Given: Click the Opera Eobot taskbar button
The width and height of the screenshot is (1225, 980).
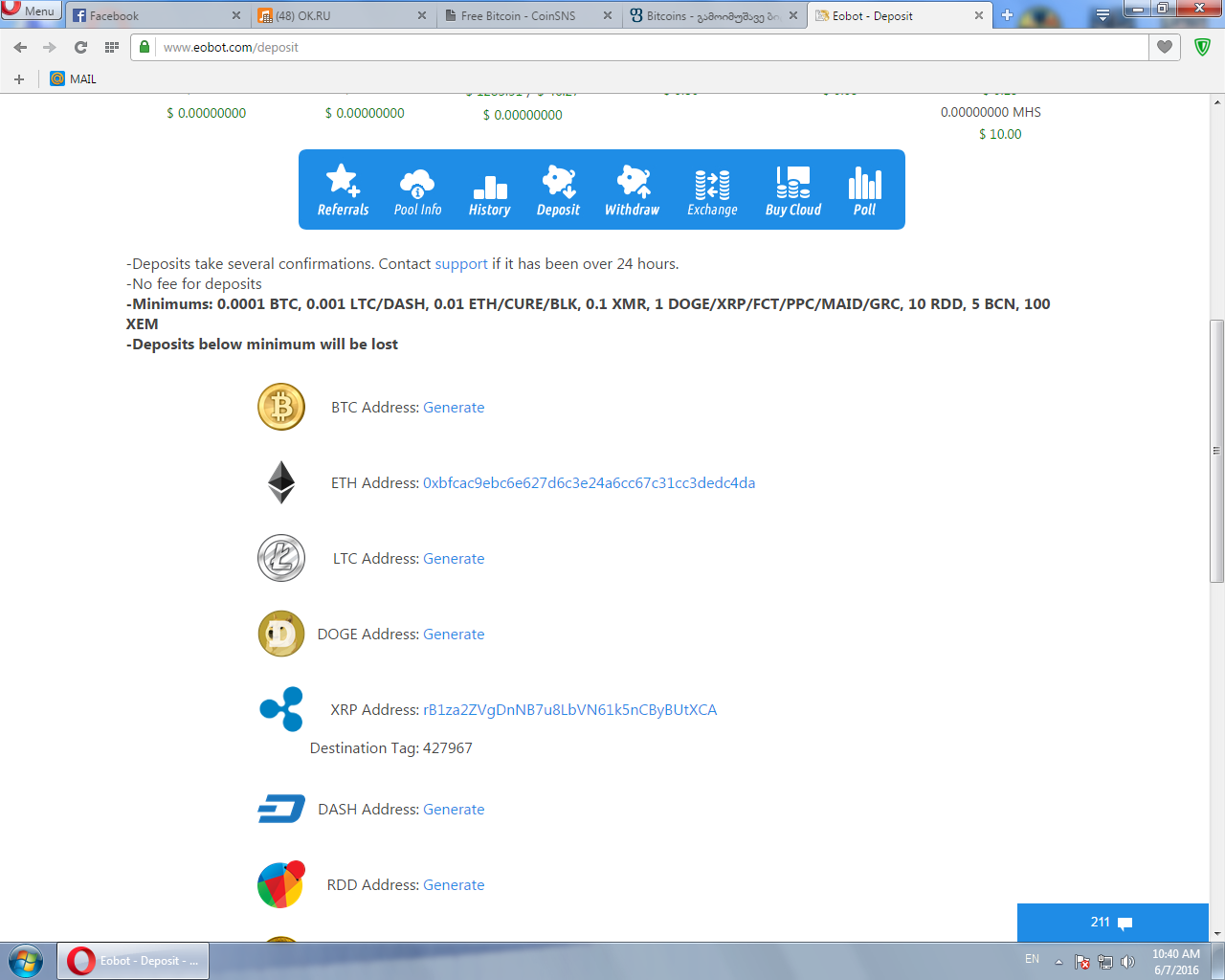Looking at the screenshot, I should 134,961.
